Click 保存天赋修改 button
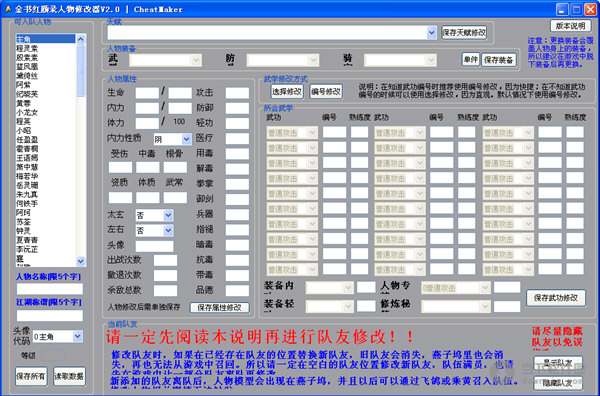 coord(464,33)
